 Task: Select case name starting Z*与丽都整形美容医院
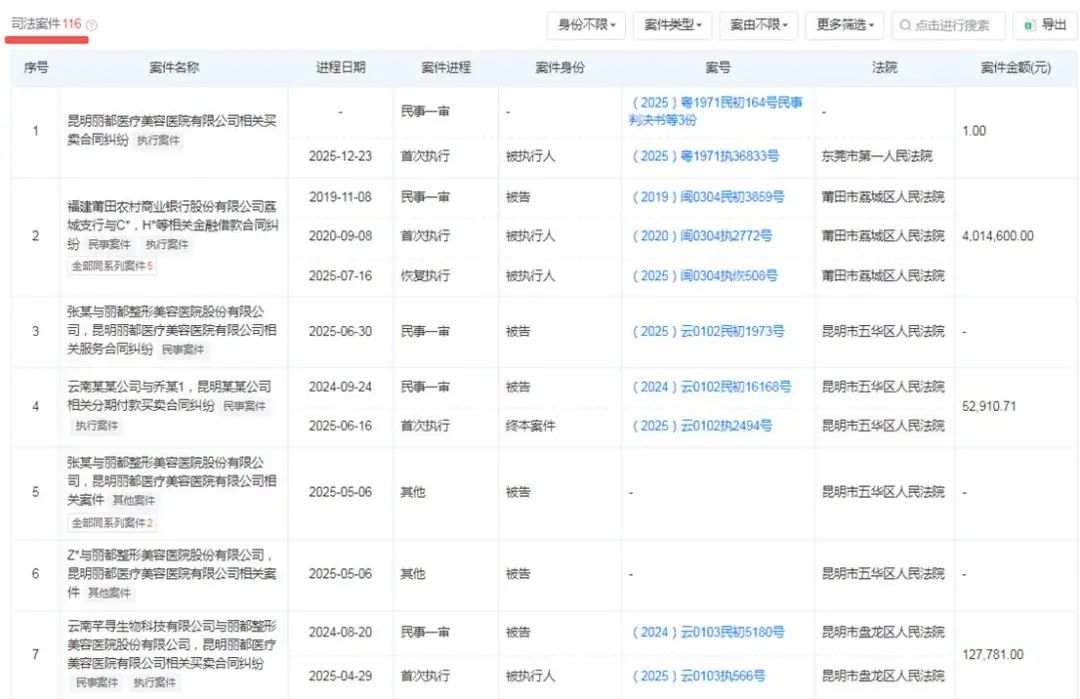point(172,573)
